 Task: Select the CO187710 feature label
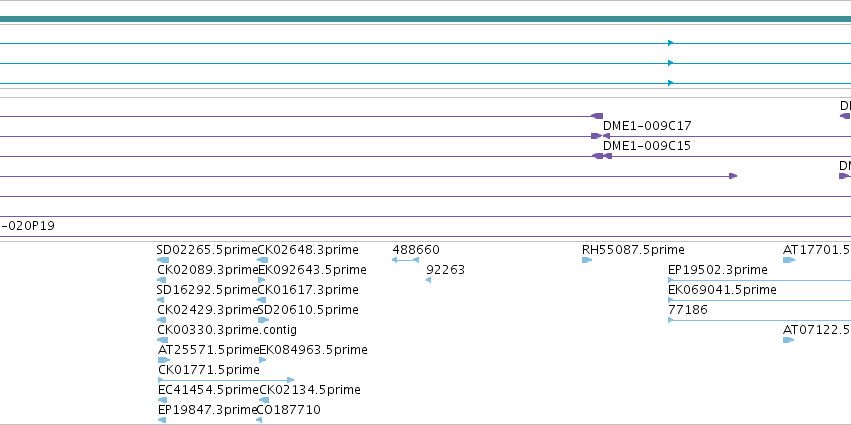click(x=289, y=410)
